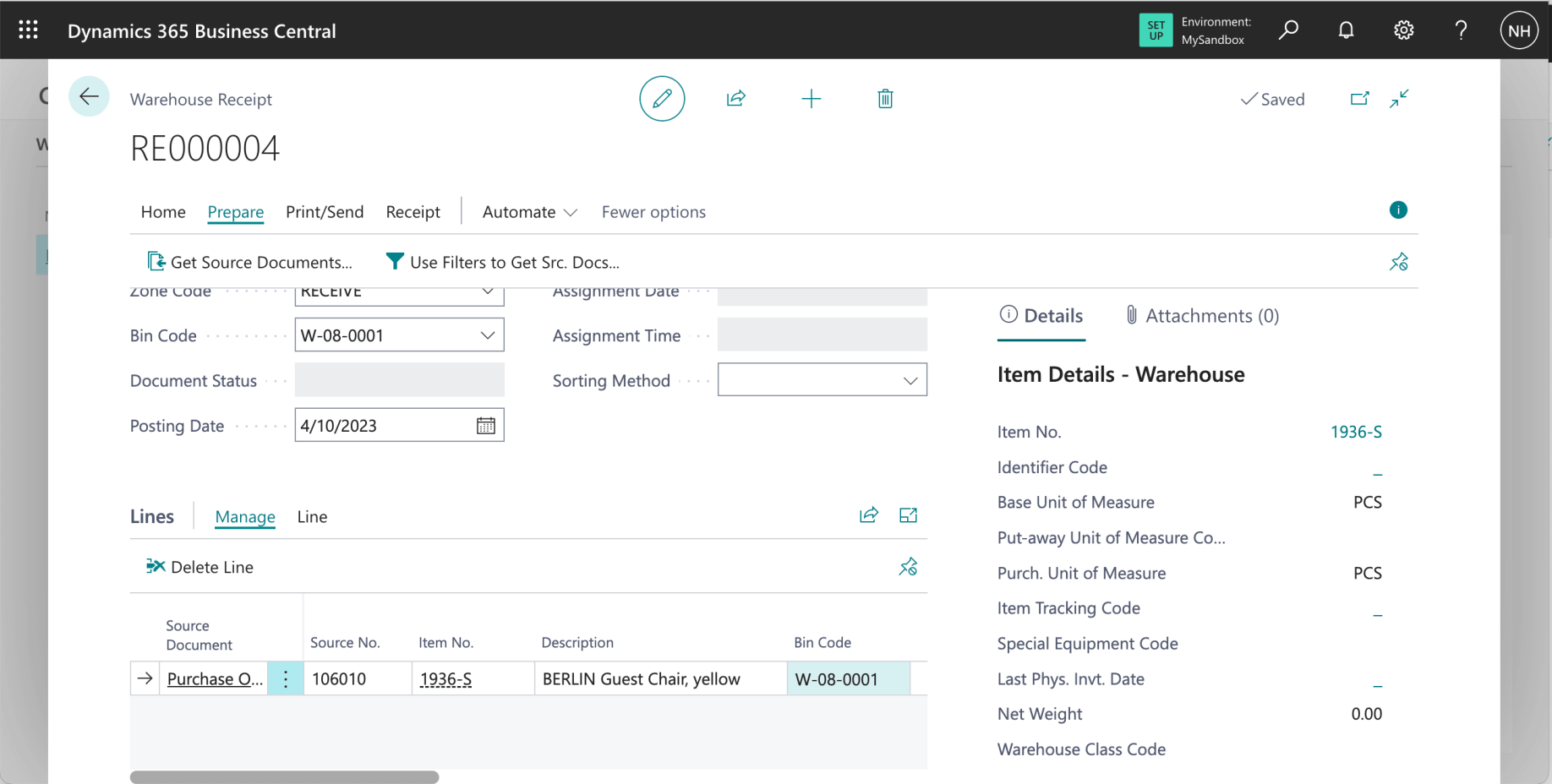Viewport: 1552px width, 784px height.
Task: Click the pencil edit icon
Action: [662, 99]
